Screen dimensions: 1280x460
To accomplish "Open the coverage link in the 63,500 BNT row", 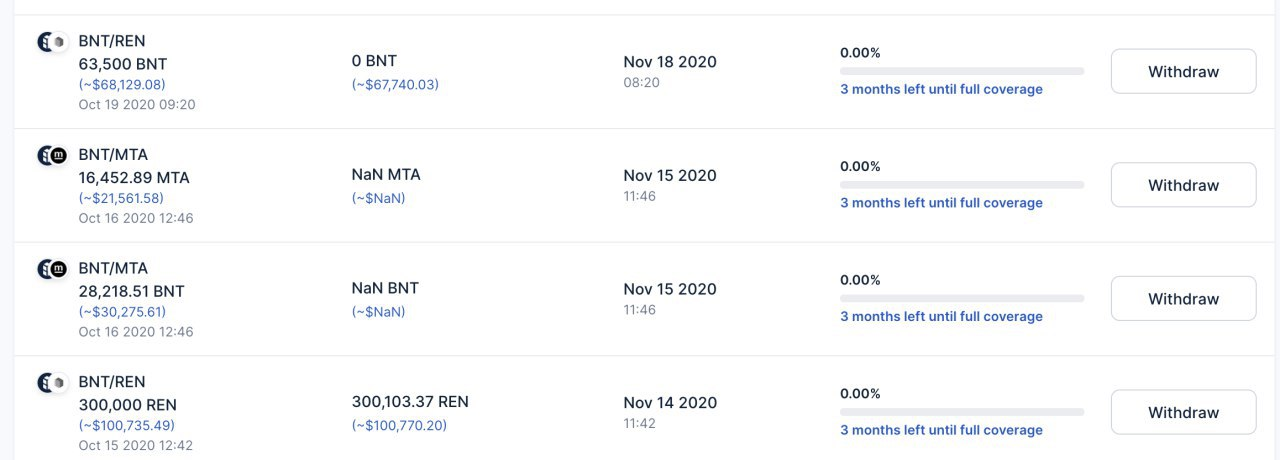I will pyautogui.click(x=941, y=89).
